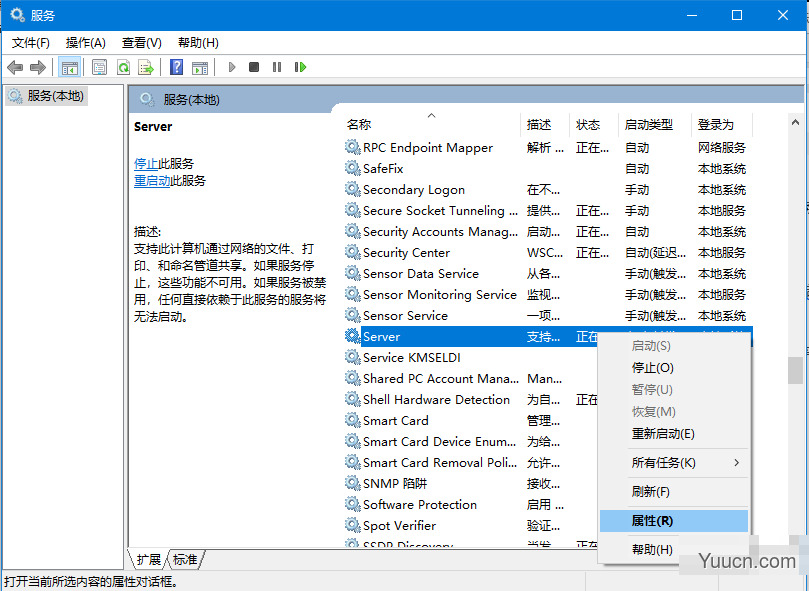Click the Restart Service toolbar icon

click(x=300, y=67)
